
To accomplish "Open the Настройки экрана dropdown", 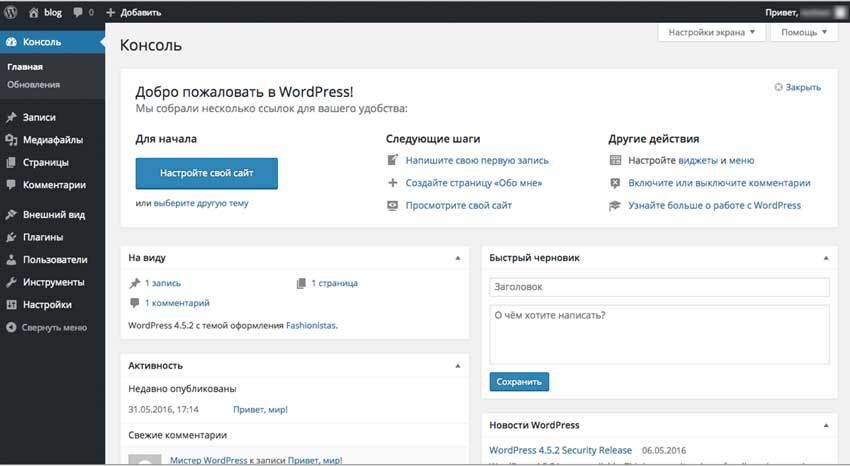I will point(712,33).
